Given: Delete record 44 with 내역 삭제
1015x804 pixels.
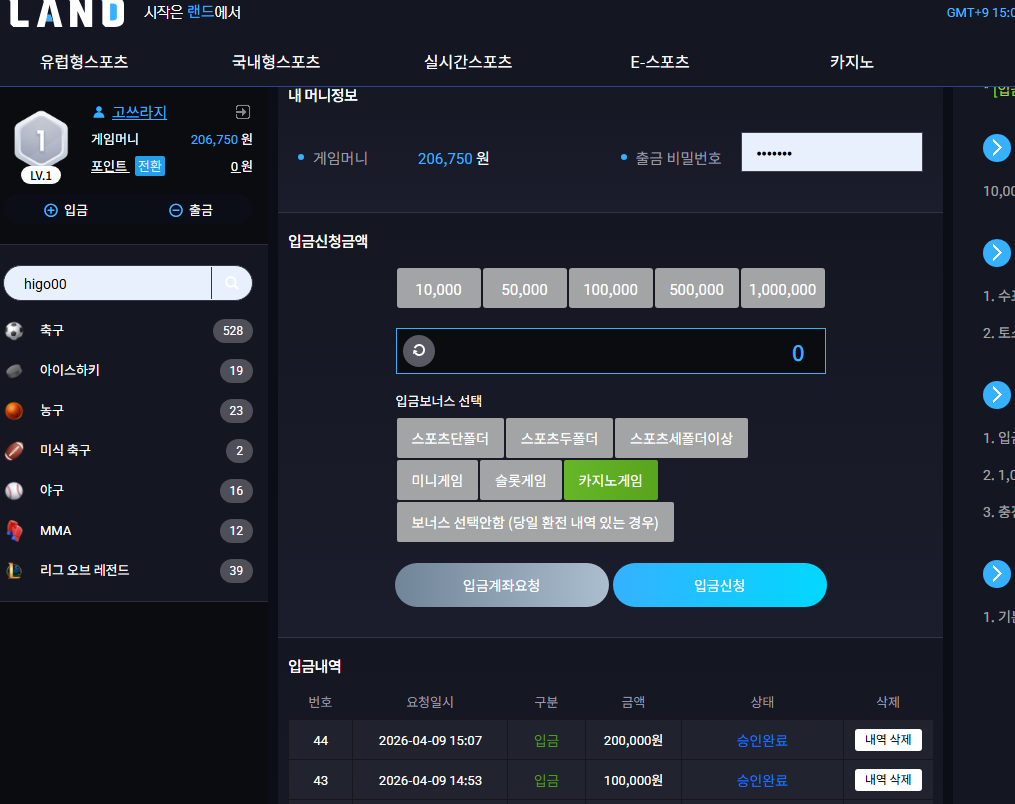Looking at the screenshot, I should tap(888, 740).
